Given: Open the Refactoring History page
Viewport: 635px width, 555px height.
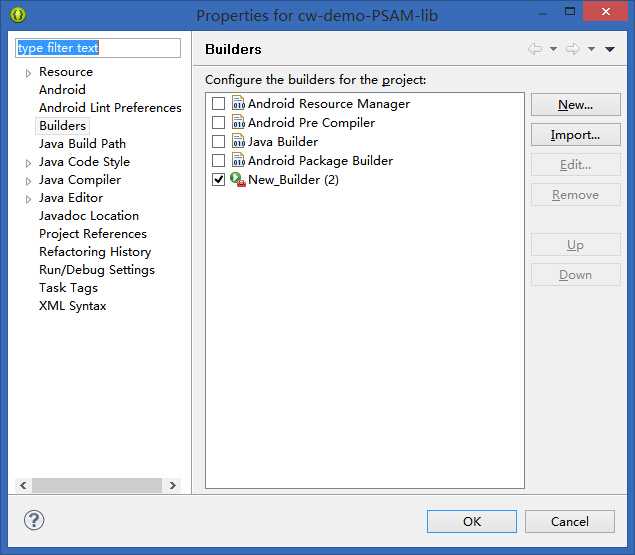Looking at the screenshot, I should coord(95,252).
